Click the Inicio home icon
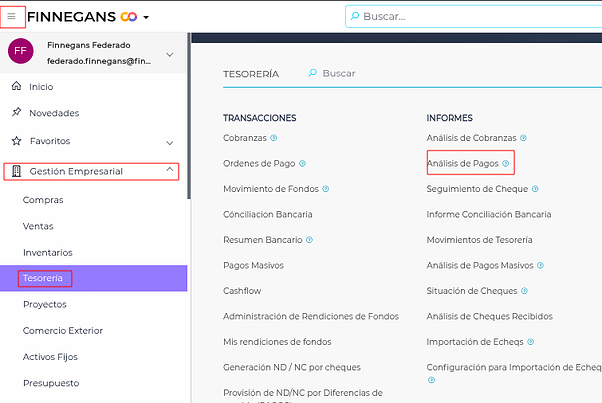 [x=16, y=86]
